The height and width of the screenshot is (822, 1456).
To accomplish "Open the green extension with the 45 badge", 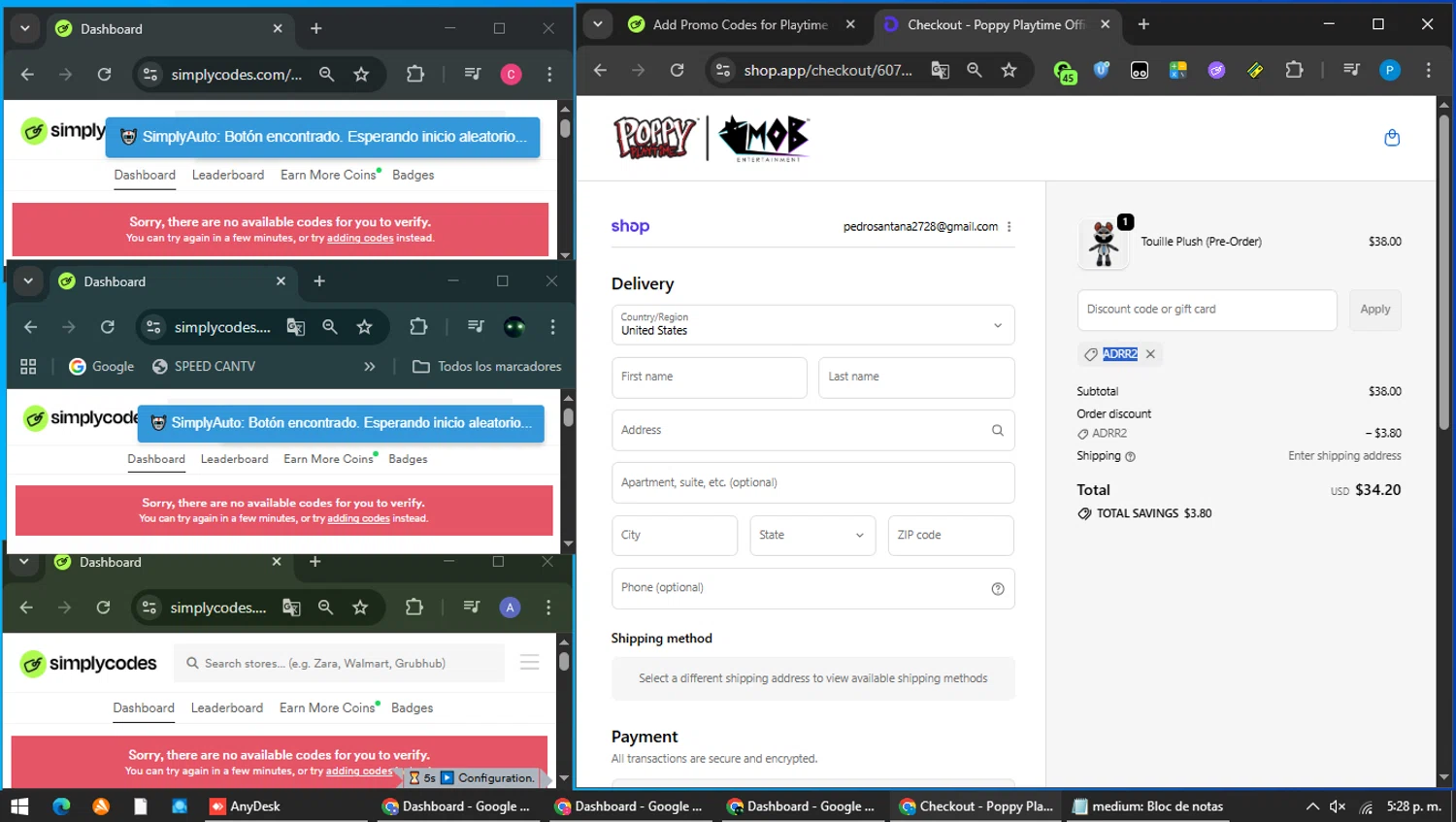I will click(x=1065, y=71).
